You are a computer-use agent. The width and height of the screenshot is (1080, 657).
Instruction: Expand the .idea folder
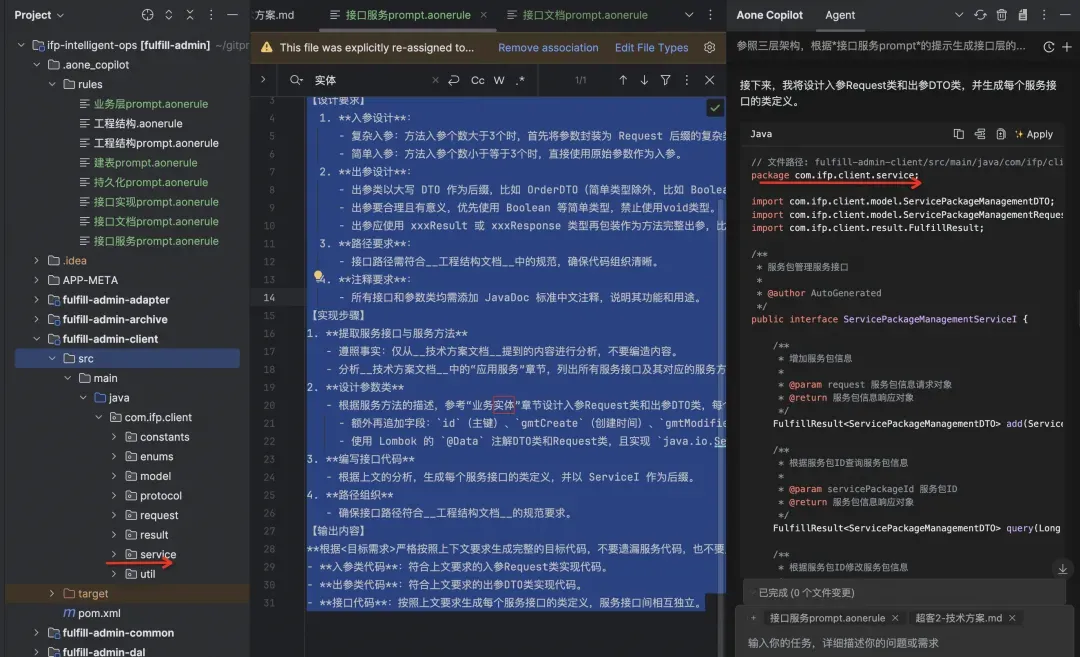[37, 260]
